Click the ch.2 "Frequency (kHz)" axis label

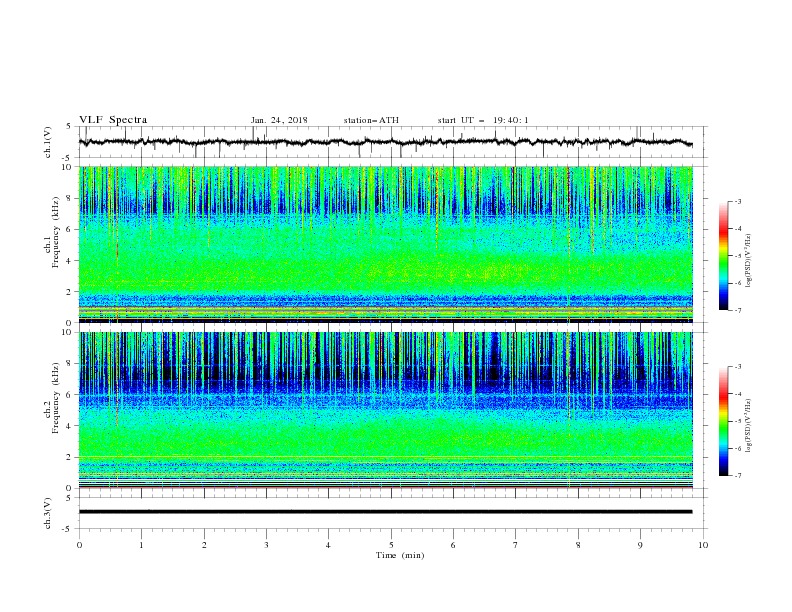pyautogui.click(x=56, y=398)
